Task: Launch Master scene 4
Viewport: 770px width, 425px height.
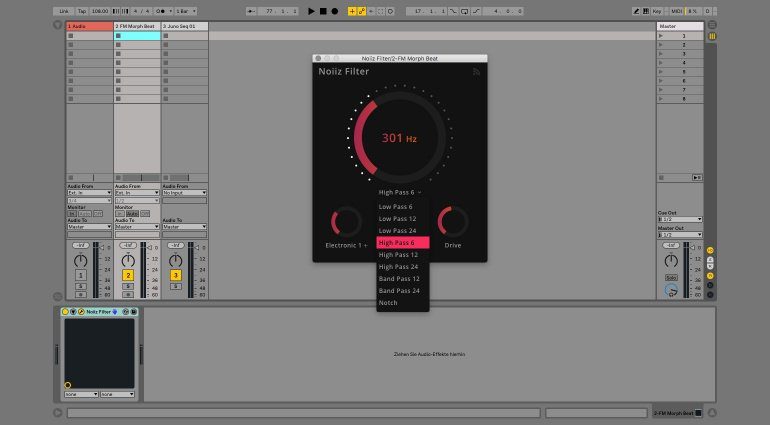Action: coord(661,63)
